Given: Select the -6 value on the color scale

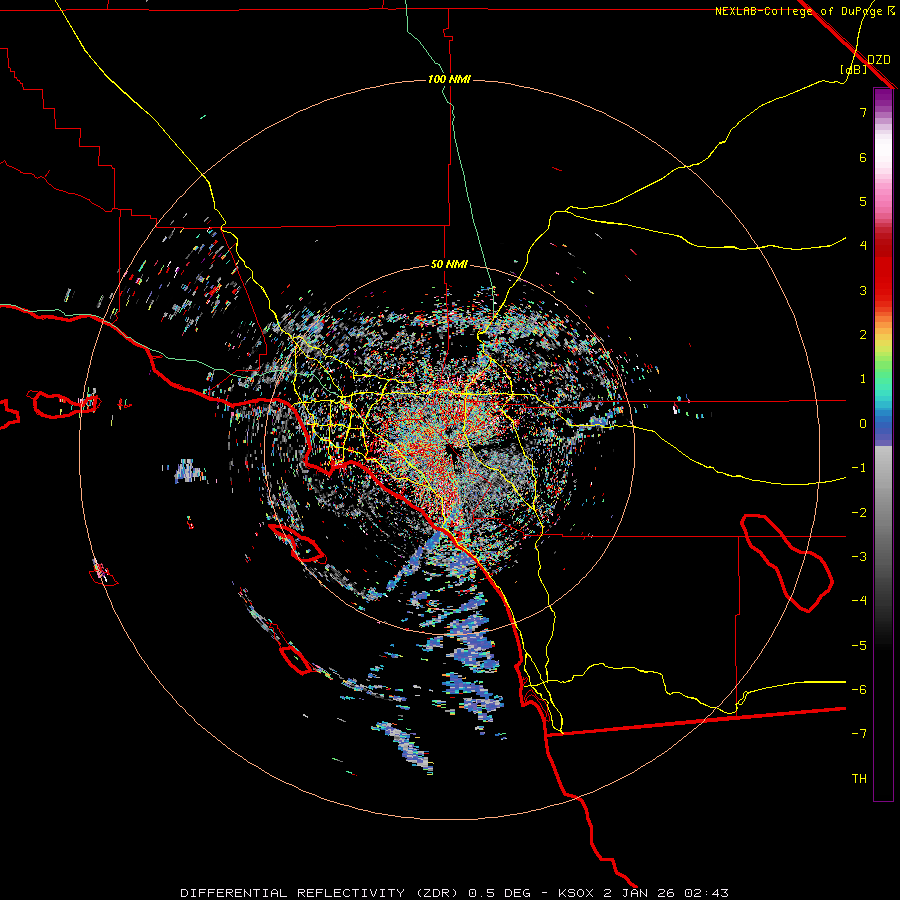Looking at the screenshot, I should (859, 690).
